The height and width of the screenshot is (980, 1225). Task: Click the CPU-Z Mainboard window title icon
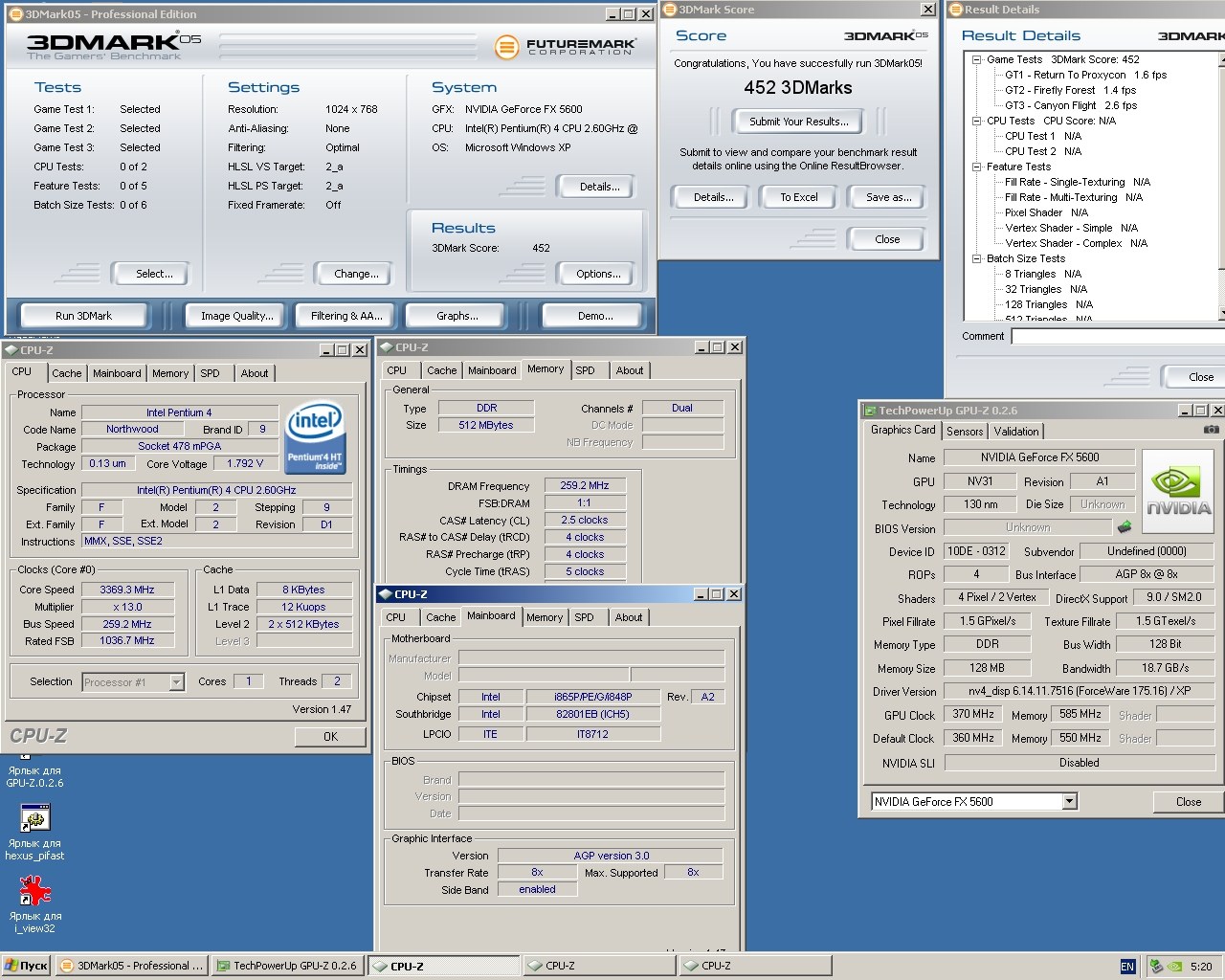click(385, 594)
